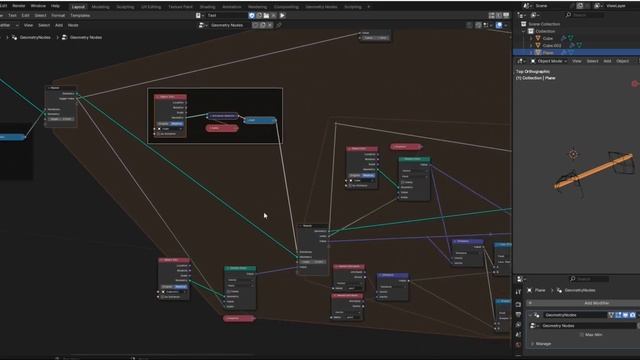
Task: Click the GeometryNodes breadcrumb icon in node editor
Action: coord(14,37)
